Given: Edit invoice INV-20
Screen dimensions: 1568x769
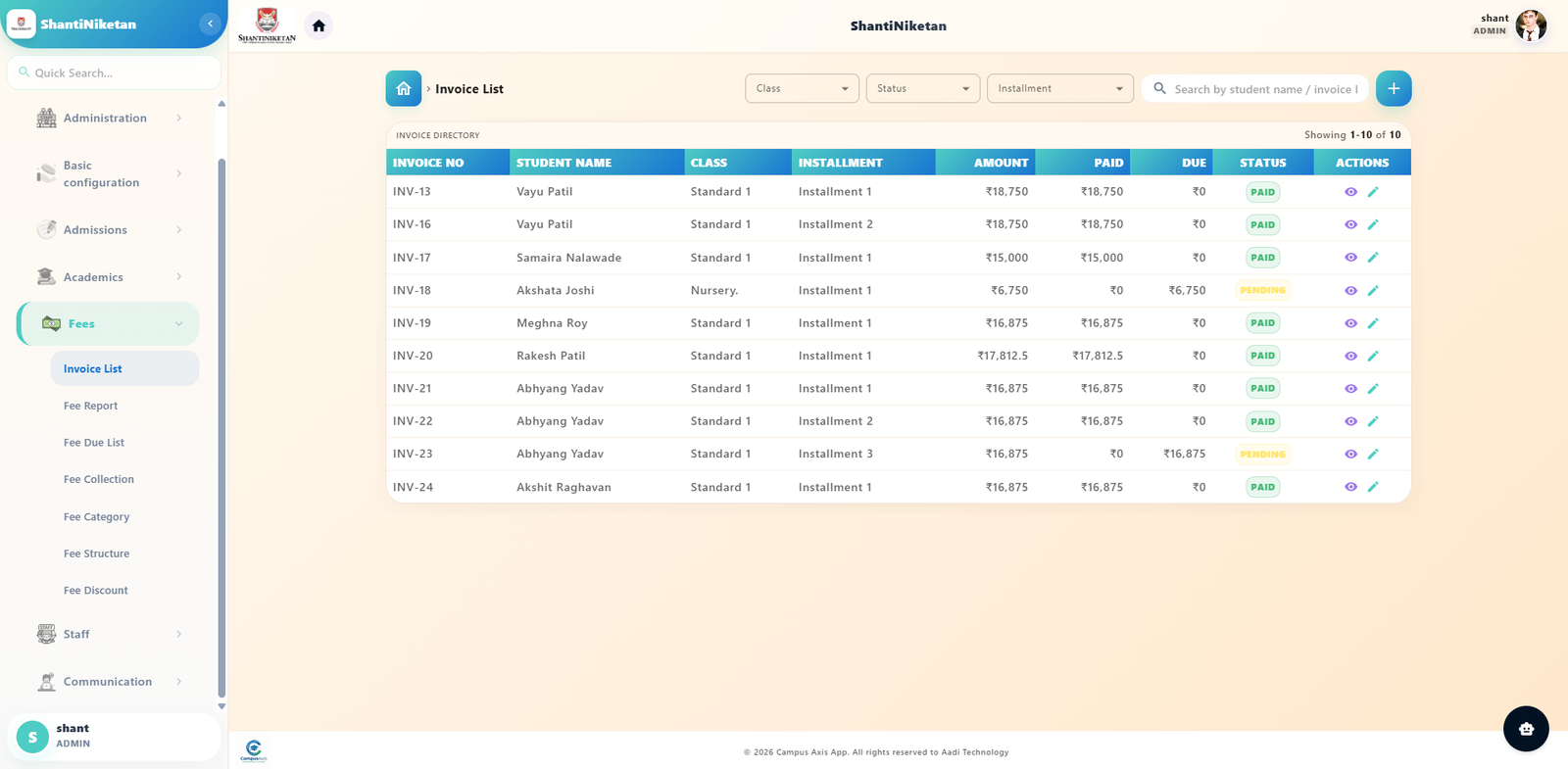Looking at the screenshot, I should pyautogui.click(x=1373, y=356).
